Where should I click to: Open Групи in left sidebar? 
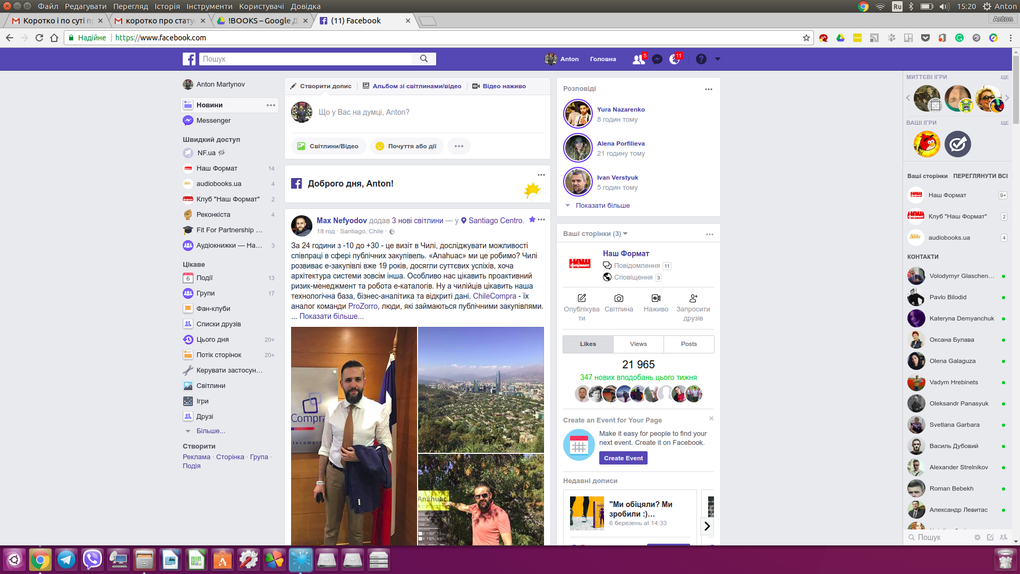(x=206, y=294)
